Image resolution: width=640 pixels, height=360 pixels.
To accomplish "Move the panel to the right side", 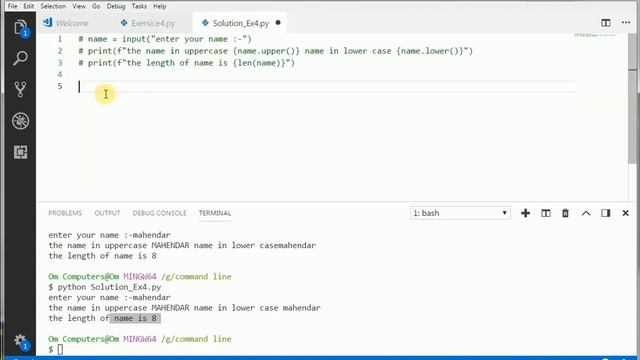I will click(606, 213).
